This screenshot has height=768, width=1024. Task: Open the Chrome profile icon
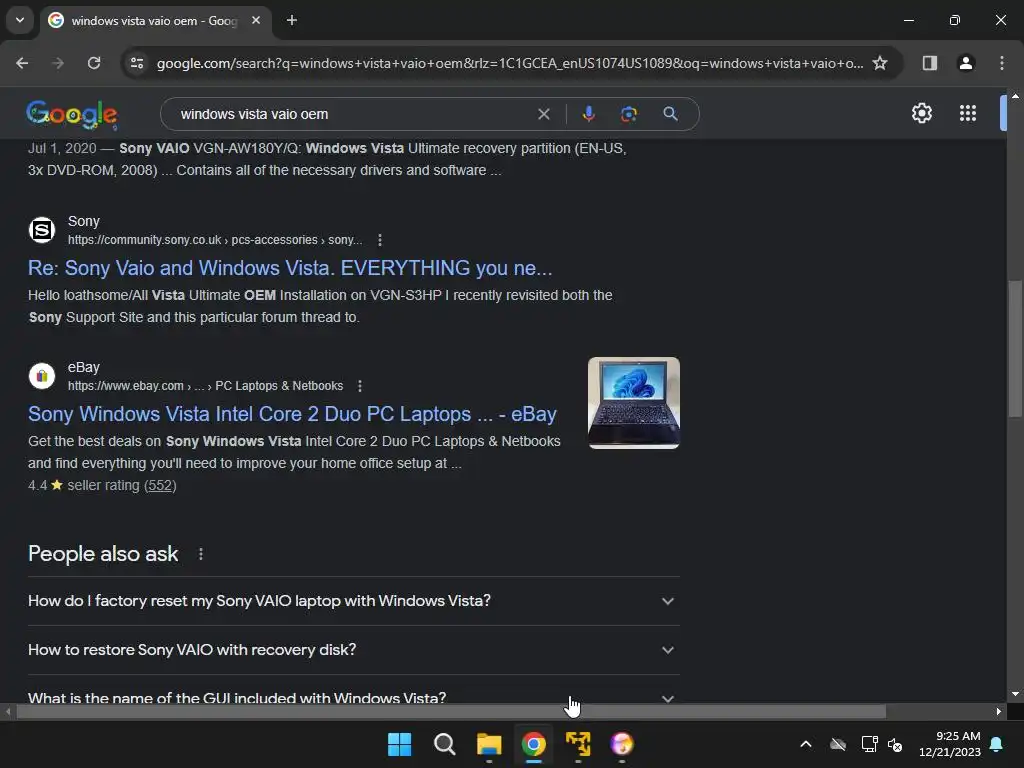pyautogui.click(x=966, y=63)
